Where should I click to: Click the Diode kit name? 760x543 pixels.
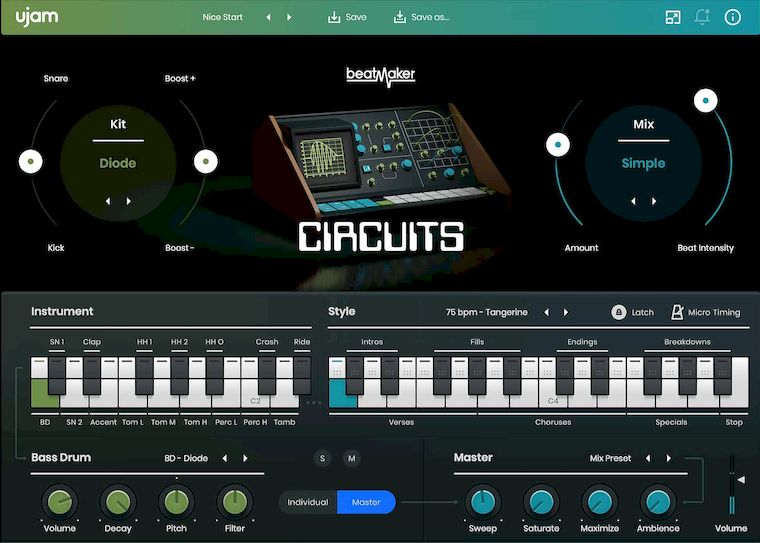click(118, 163)
